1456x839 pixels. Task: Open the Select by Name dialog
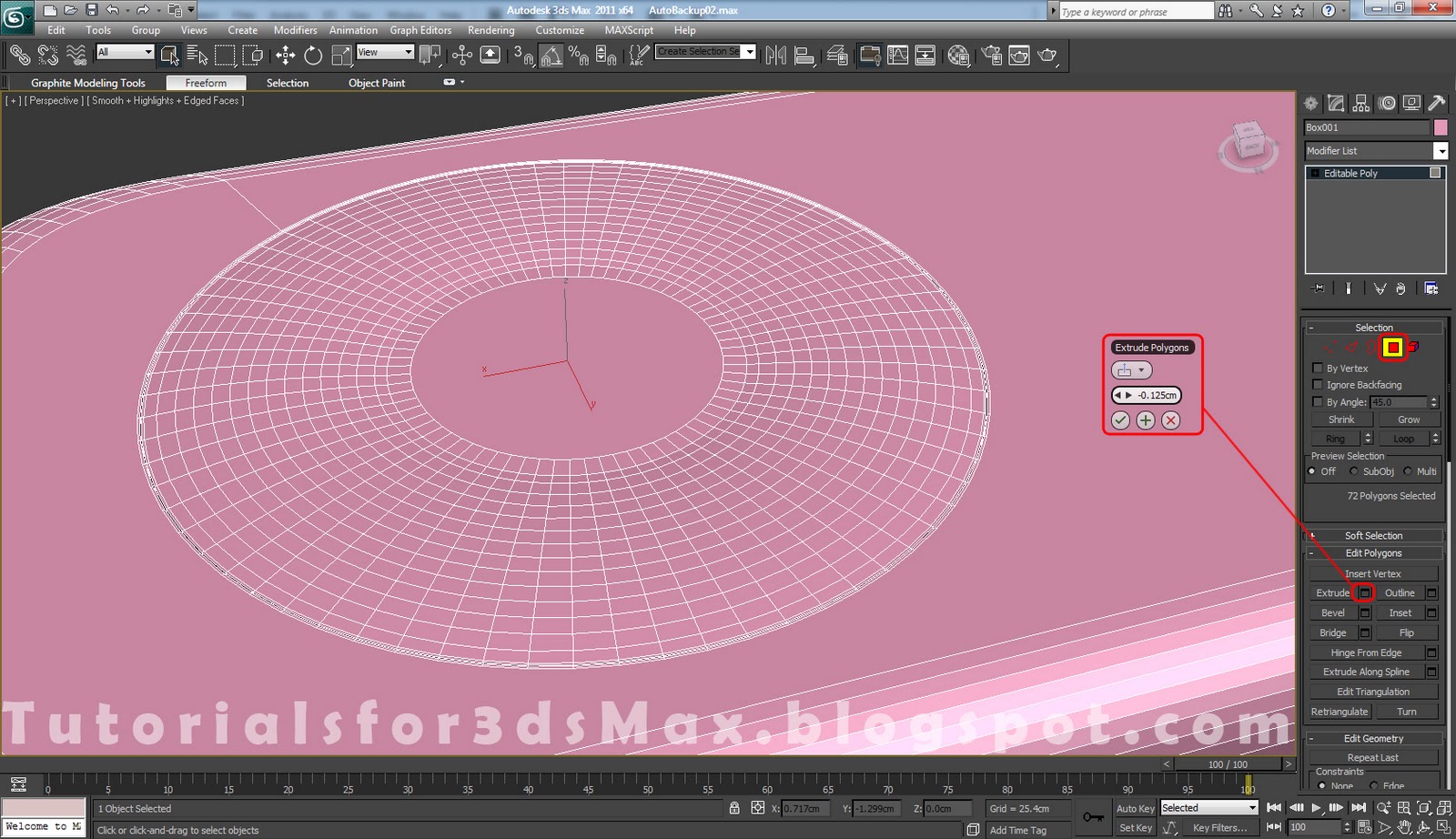coord(197,56)
